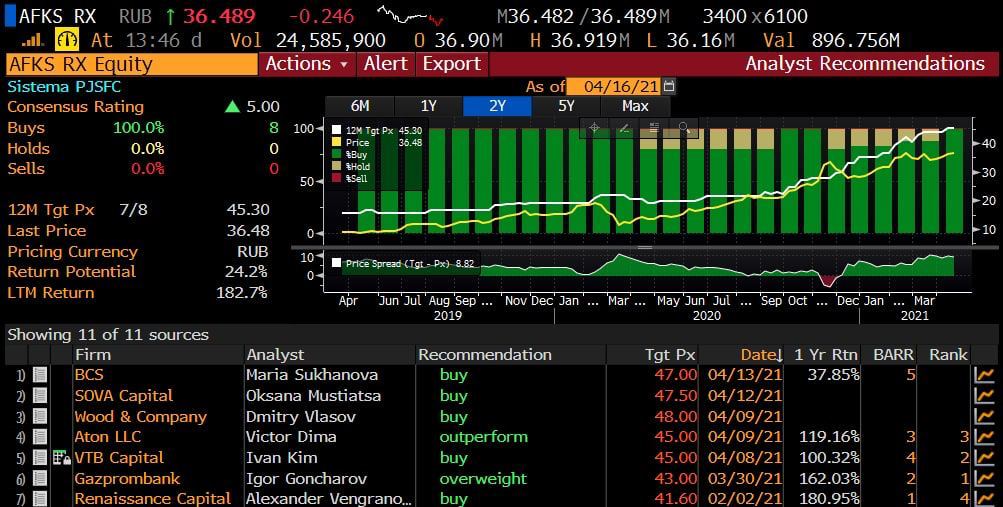
Task: Click the blue indicator beside AFKS RX ticker
Action: (x=10, y=15)
